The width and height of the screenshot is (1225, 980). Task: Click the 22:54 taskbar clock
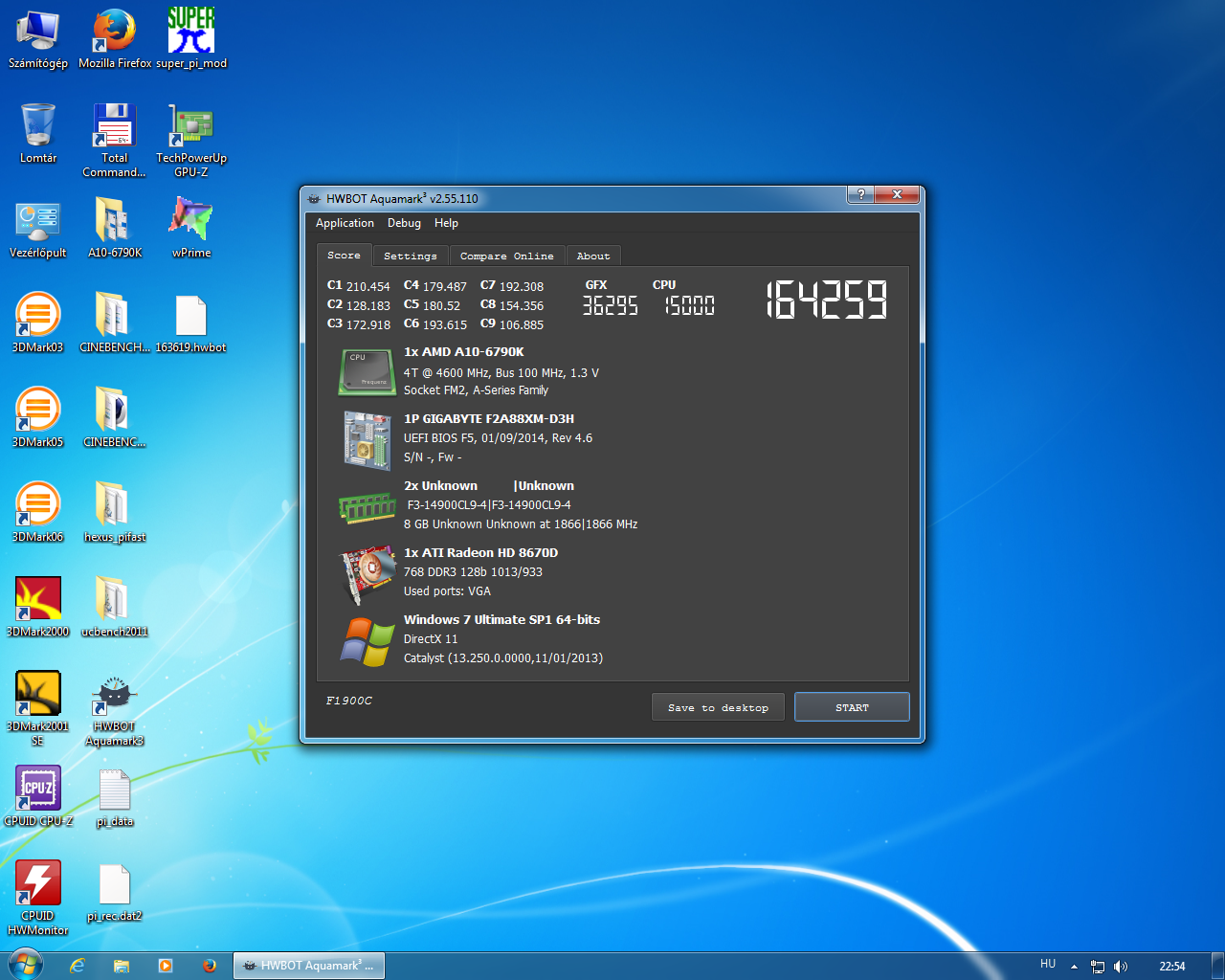[x=1171, y=967]
